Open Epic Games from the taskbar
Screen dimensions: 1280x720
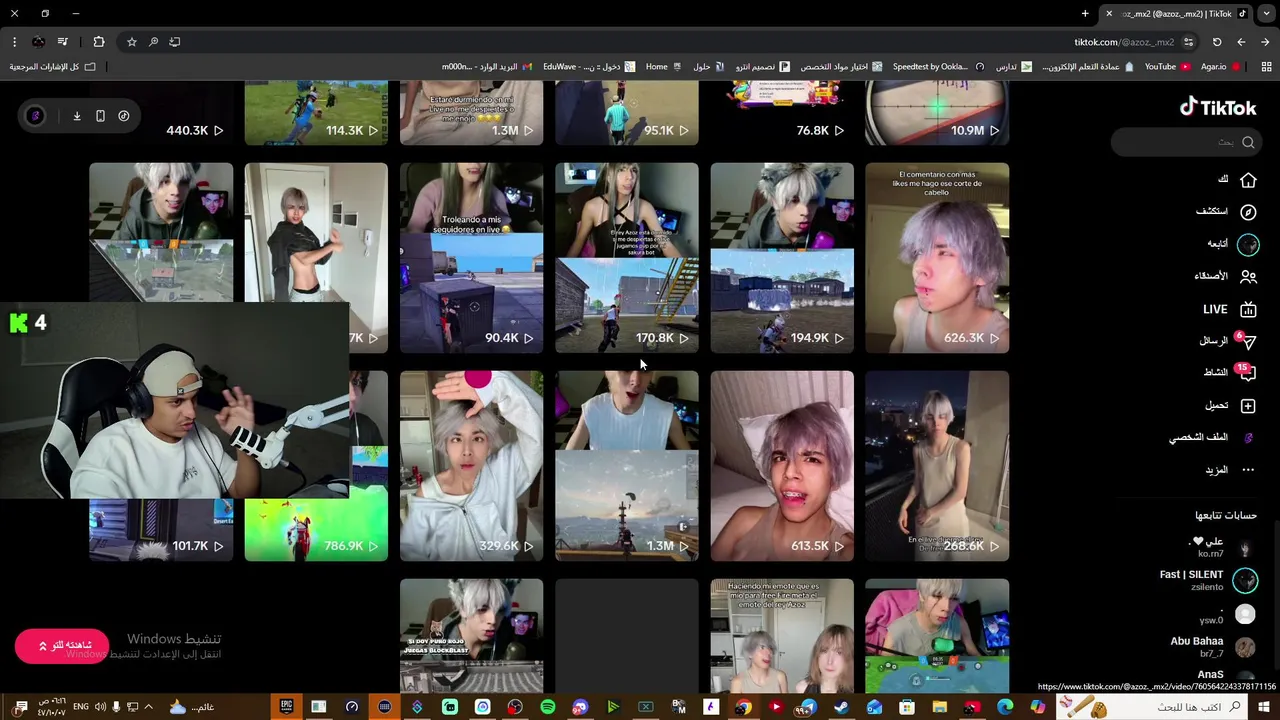click(286, 707)
